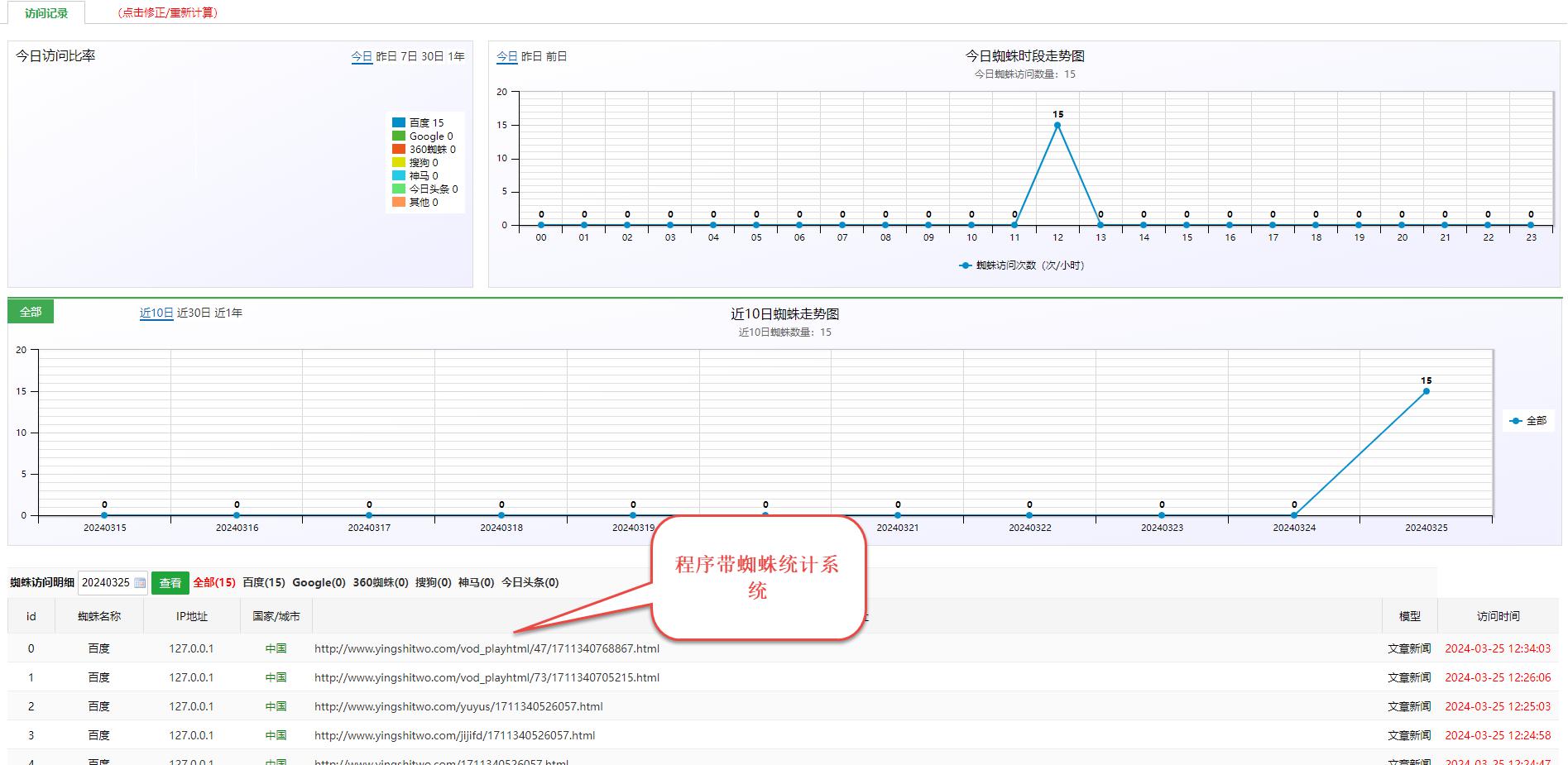Toggle 蜘蛛访问次数 legend in hourly chart

(x=1022, y=265)
